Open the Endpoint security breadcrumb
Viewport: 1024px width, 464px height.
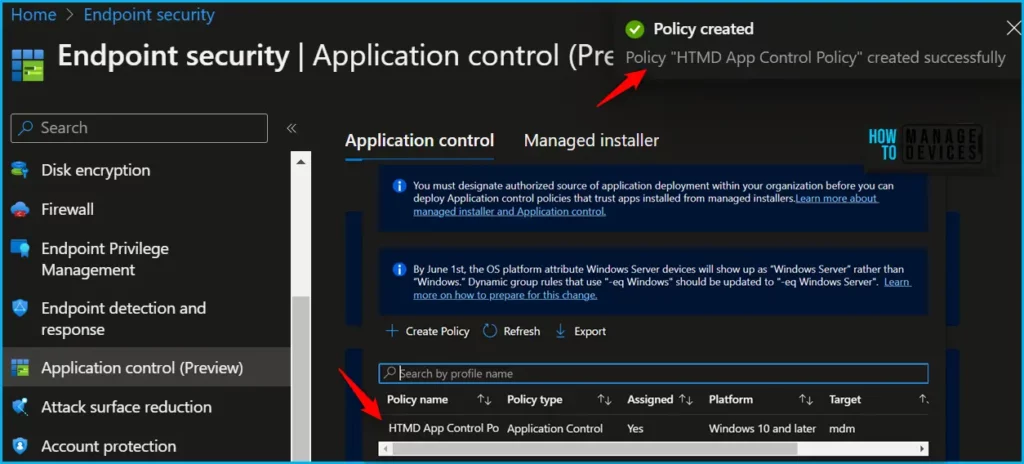pos(149,15)
